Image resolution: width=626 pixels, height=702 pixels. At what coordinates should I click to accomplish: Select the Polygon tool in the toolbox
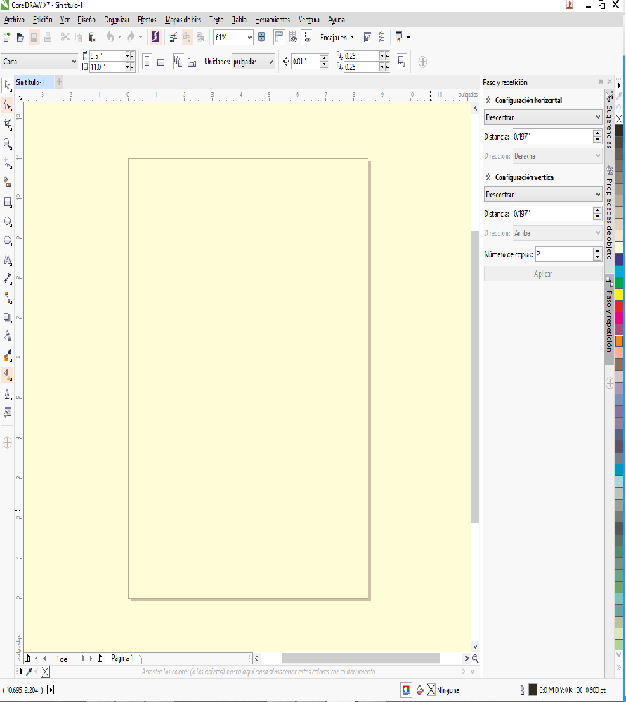pos(8,241)
